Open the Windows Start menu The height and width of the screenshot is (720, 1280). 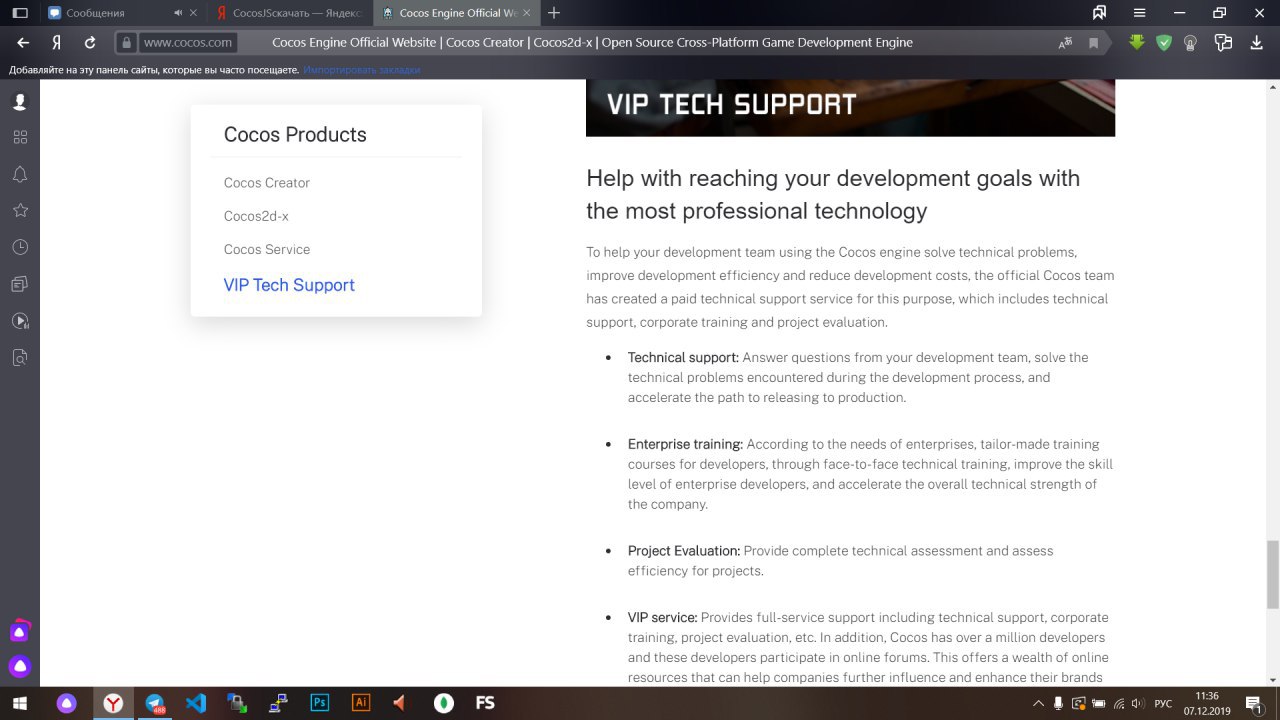tap(20, 703)
